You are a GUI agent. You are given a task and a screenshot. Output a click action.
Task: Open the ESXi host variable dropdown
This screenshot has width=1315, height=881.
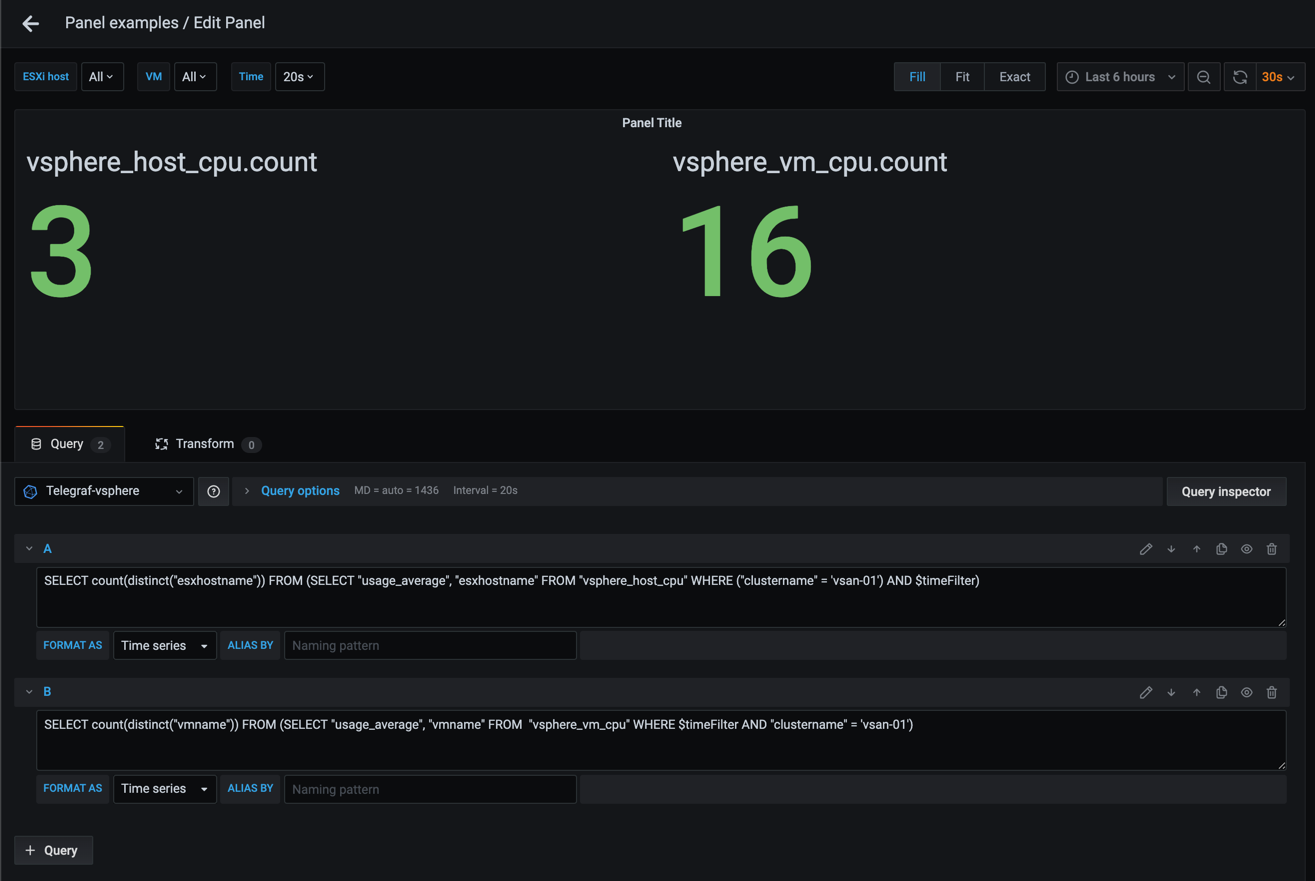click(101, 77)
